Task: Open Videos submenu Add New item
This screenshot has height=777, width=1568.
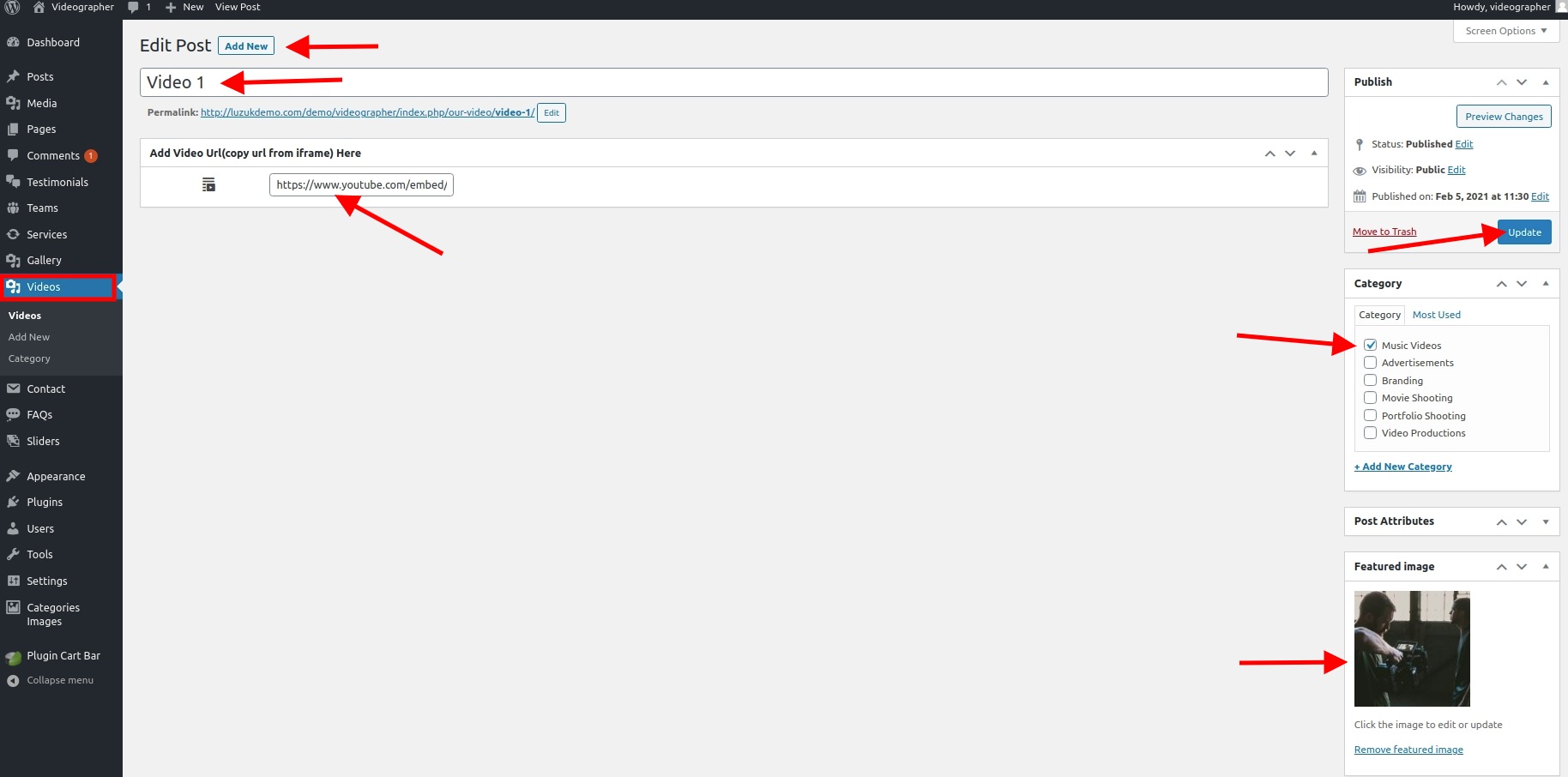Action: click(29, 337)
